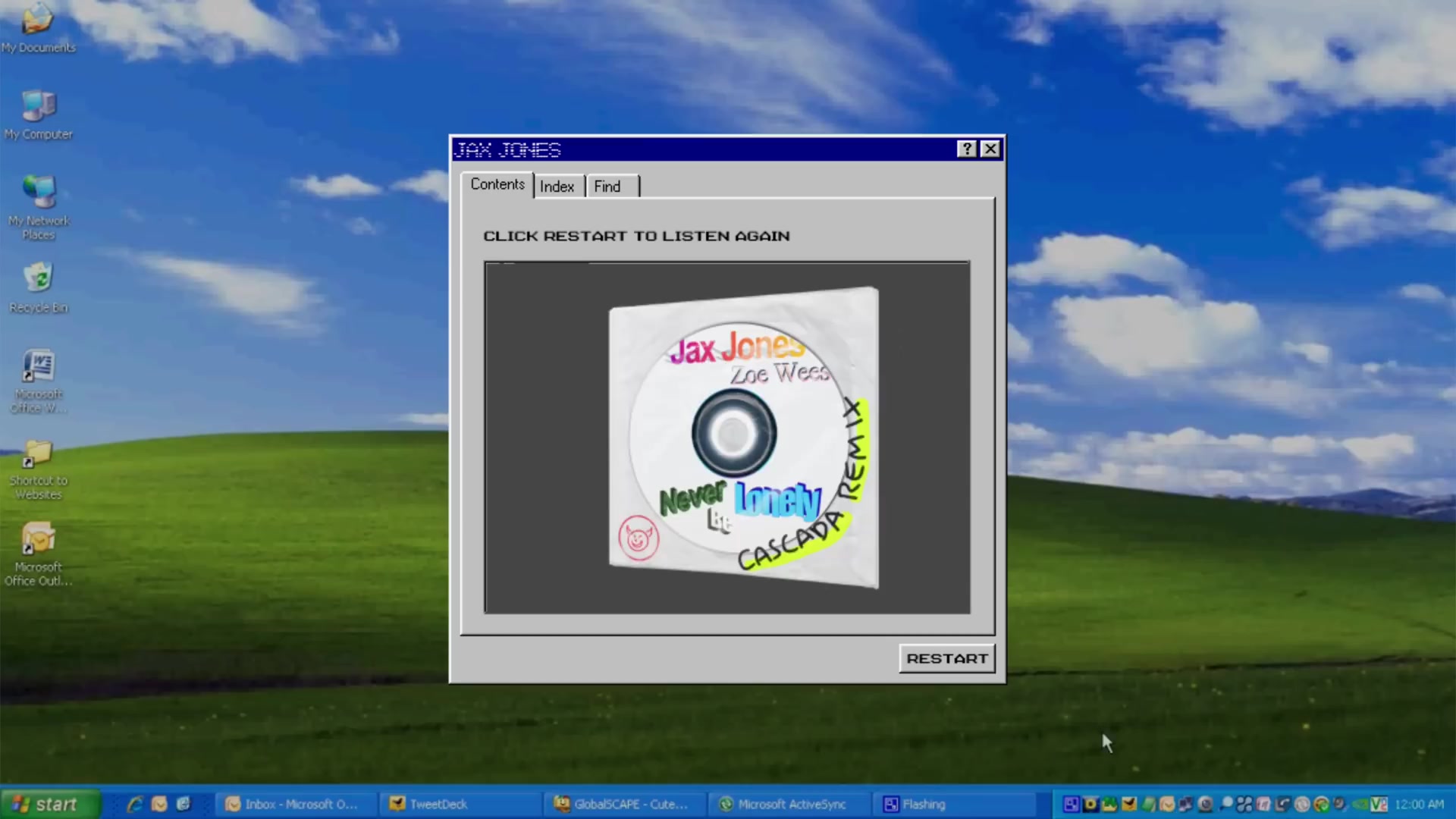This screenshot has height=819, width=1456.
Task: Click the green V tray icon
Action: (x=1379, y=804)
